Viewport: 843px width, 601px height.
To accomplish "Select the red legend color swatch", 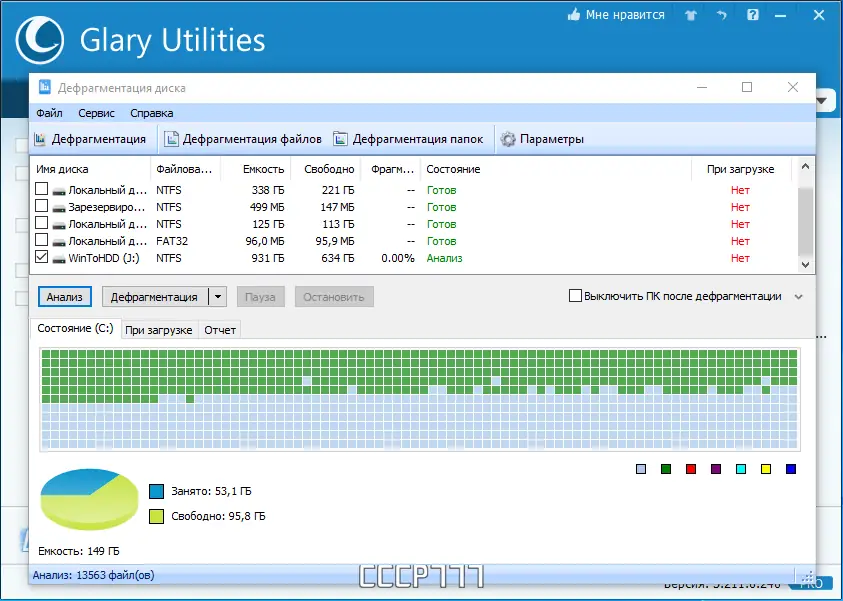I will pyautogui.click(x=691, y=469).
